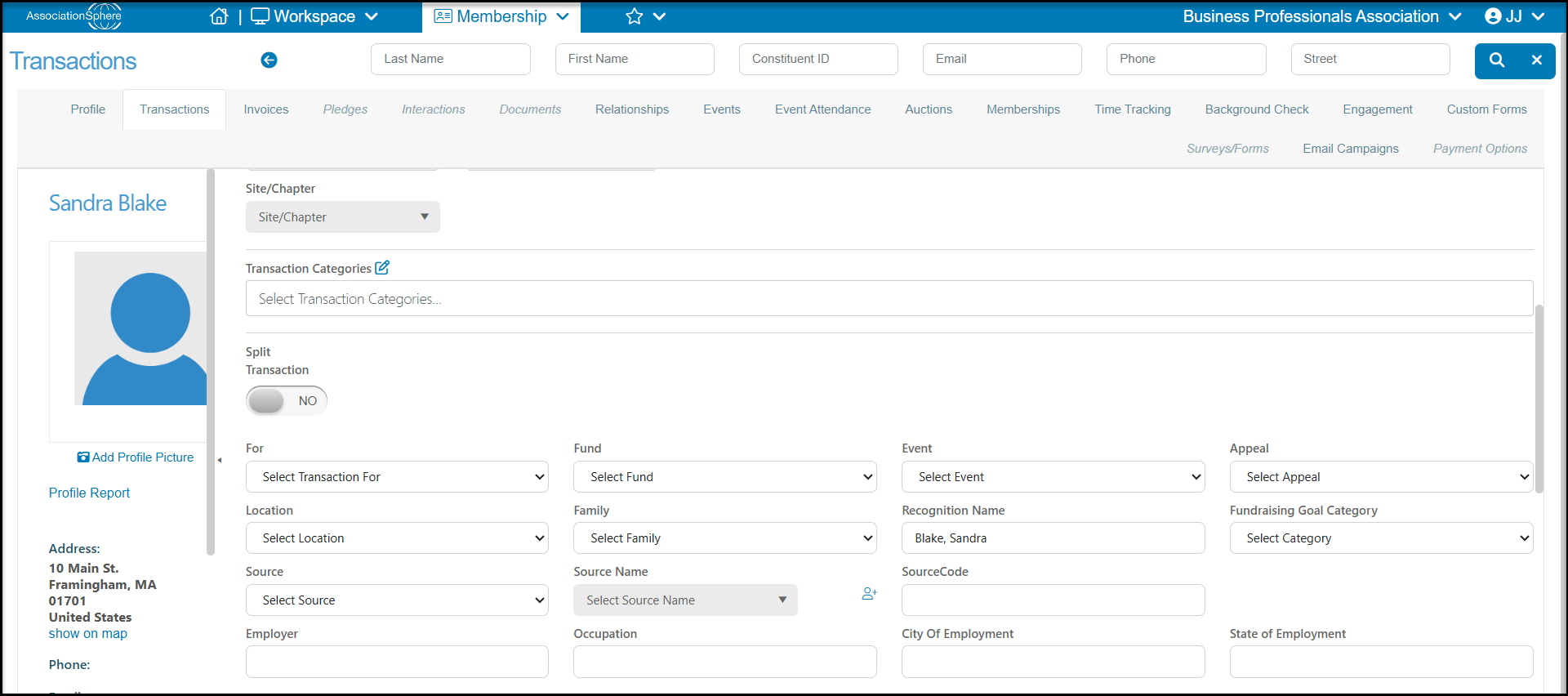Expand the Membership chevron
1568x696 pixels.
point(563,16)
